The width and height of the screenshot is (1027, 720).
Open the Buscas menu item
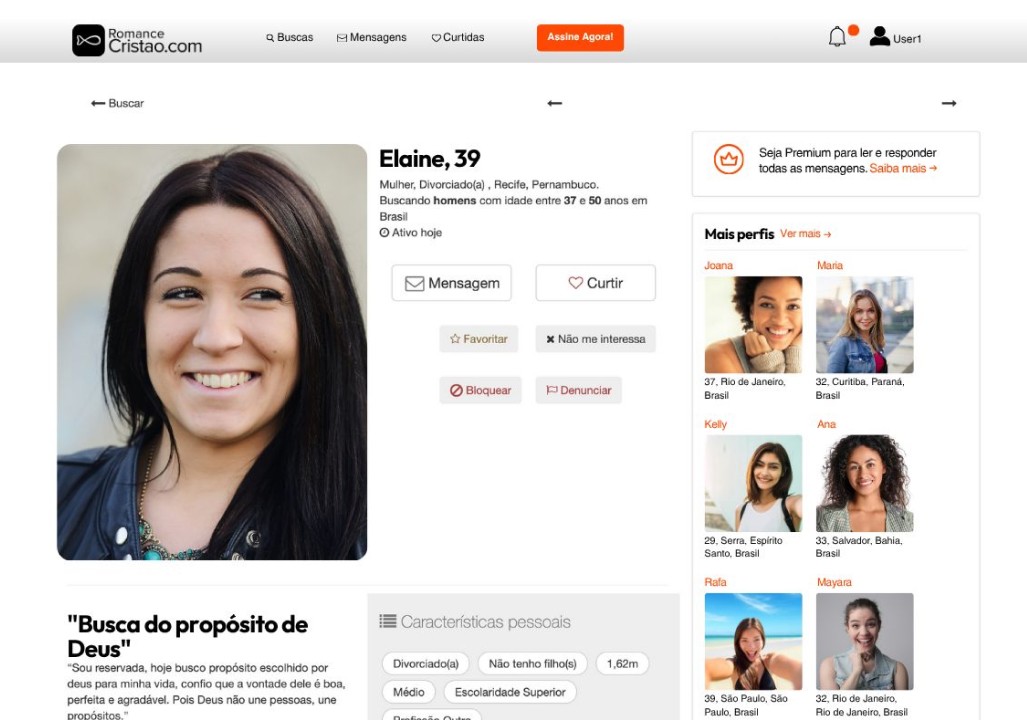289,37
